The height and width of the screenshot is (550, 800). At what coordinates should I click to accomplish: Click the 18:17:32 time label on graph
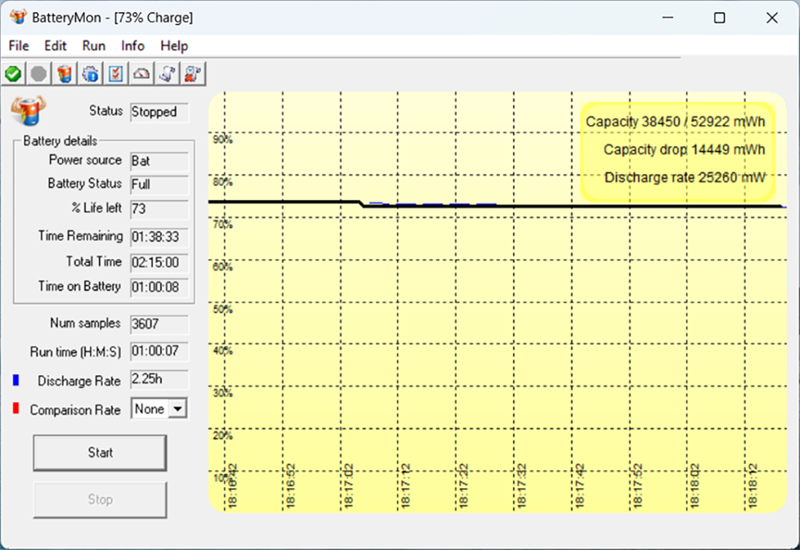(521, 486)
